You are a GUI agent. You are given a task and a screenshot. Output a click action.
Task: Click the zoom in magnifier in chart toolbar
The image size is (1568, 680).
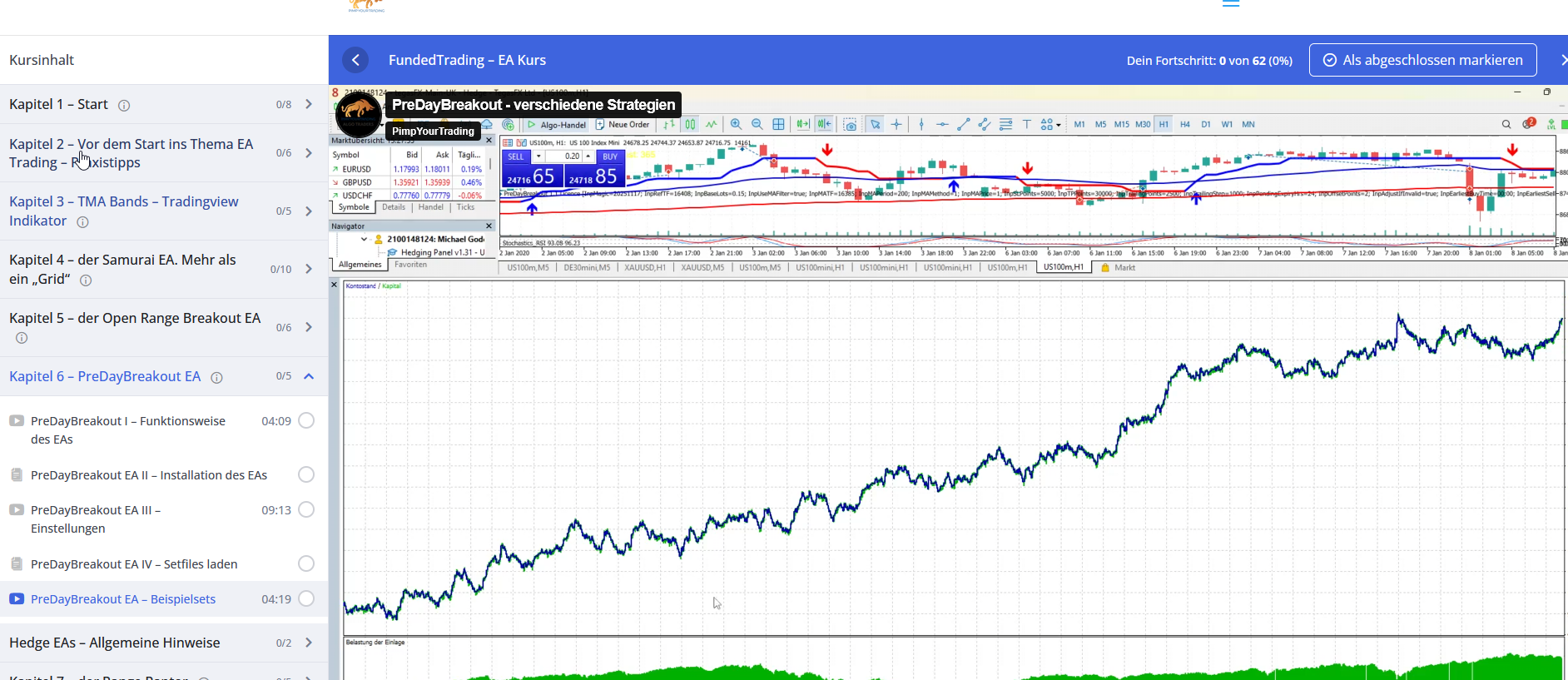tap(736, 125)
